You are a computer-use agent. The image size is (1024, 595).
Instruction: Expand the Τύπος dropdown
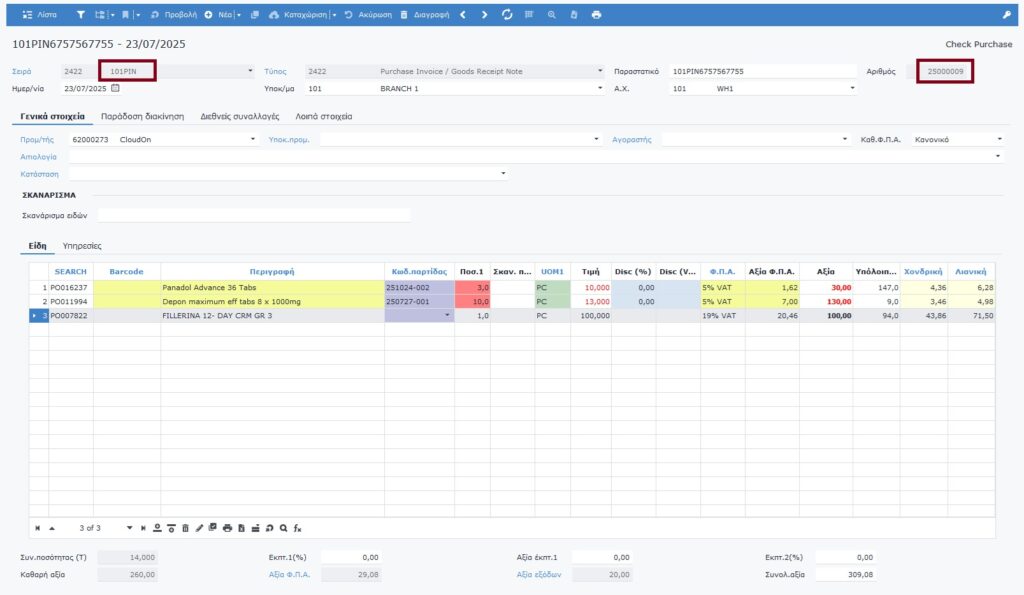600,71
